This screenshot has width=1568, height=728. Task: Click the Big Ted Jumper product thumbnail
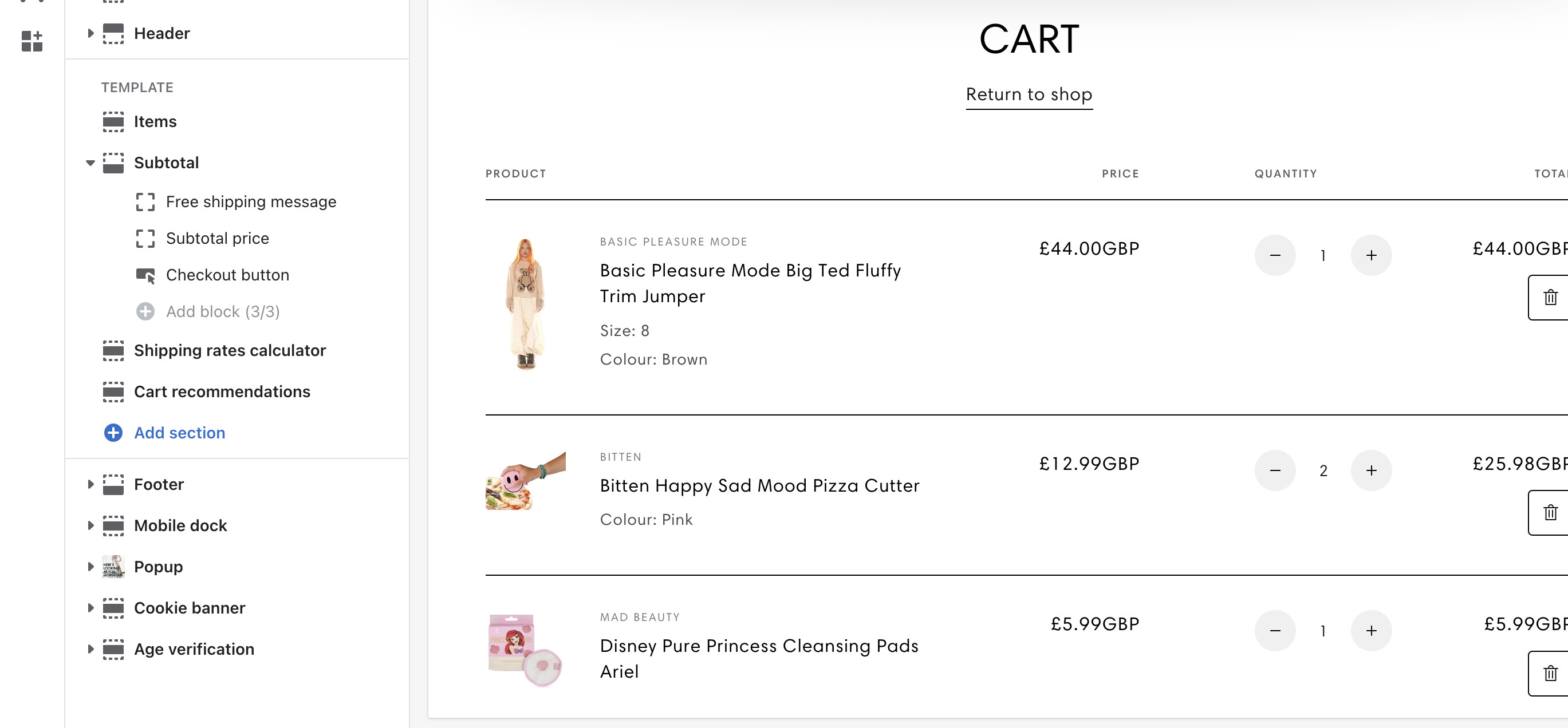pyautogui.click(x=525, y=303)
